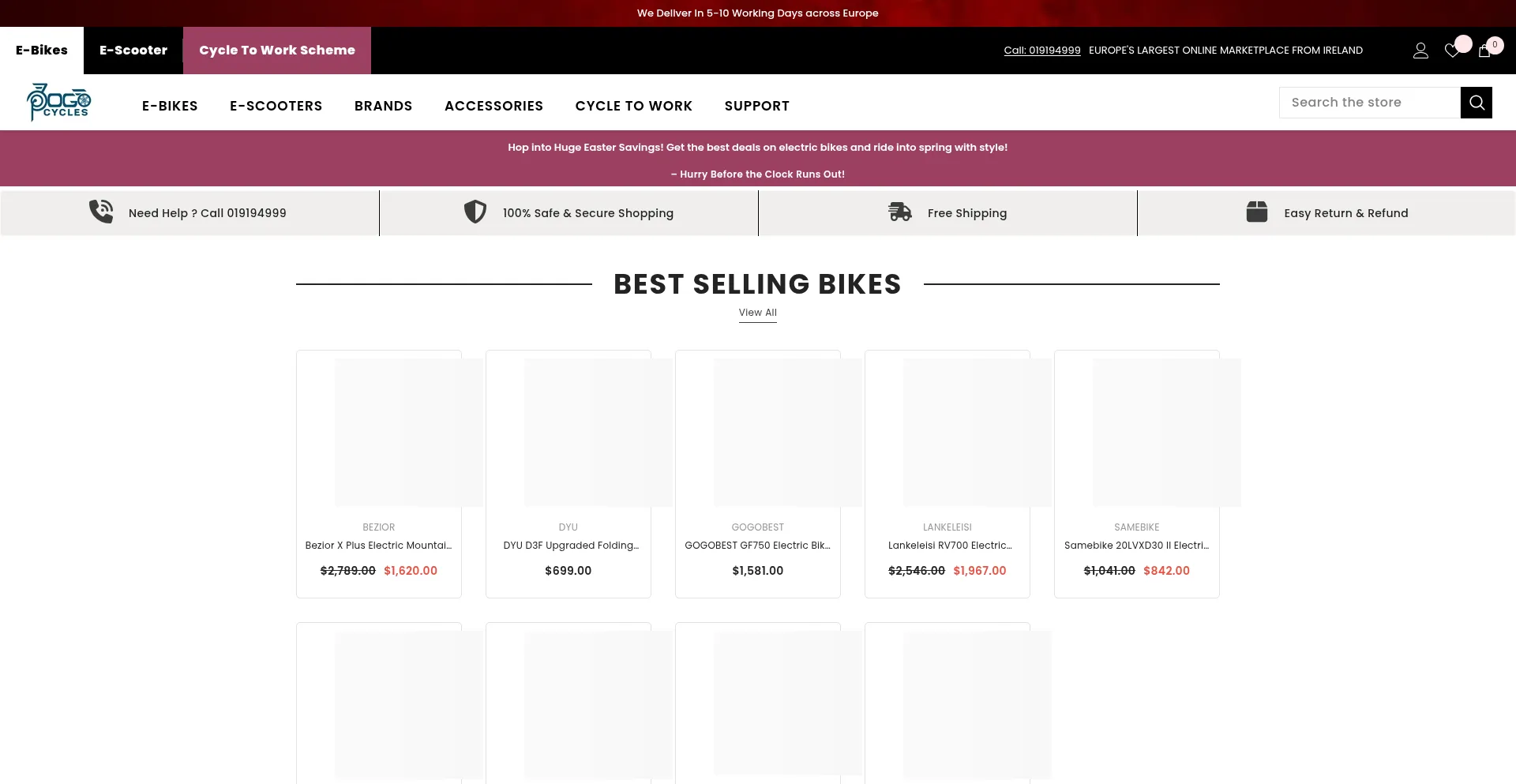Click the $2,546.00 crossed-out price
The height and width of the screenshot is (784, 1516).
click(x=917, y=571)
